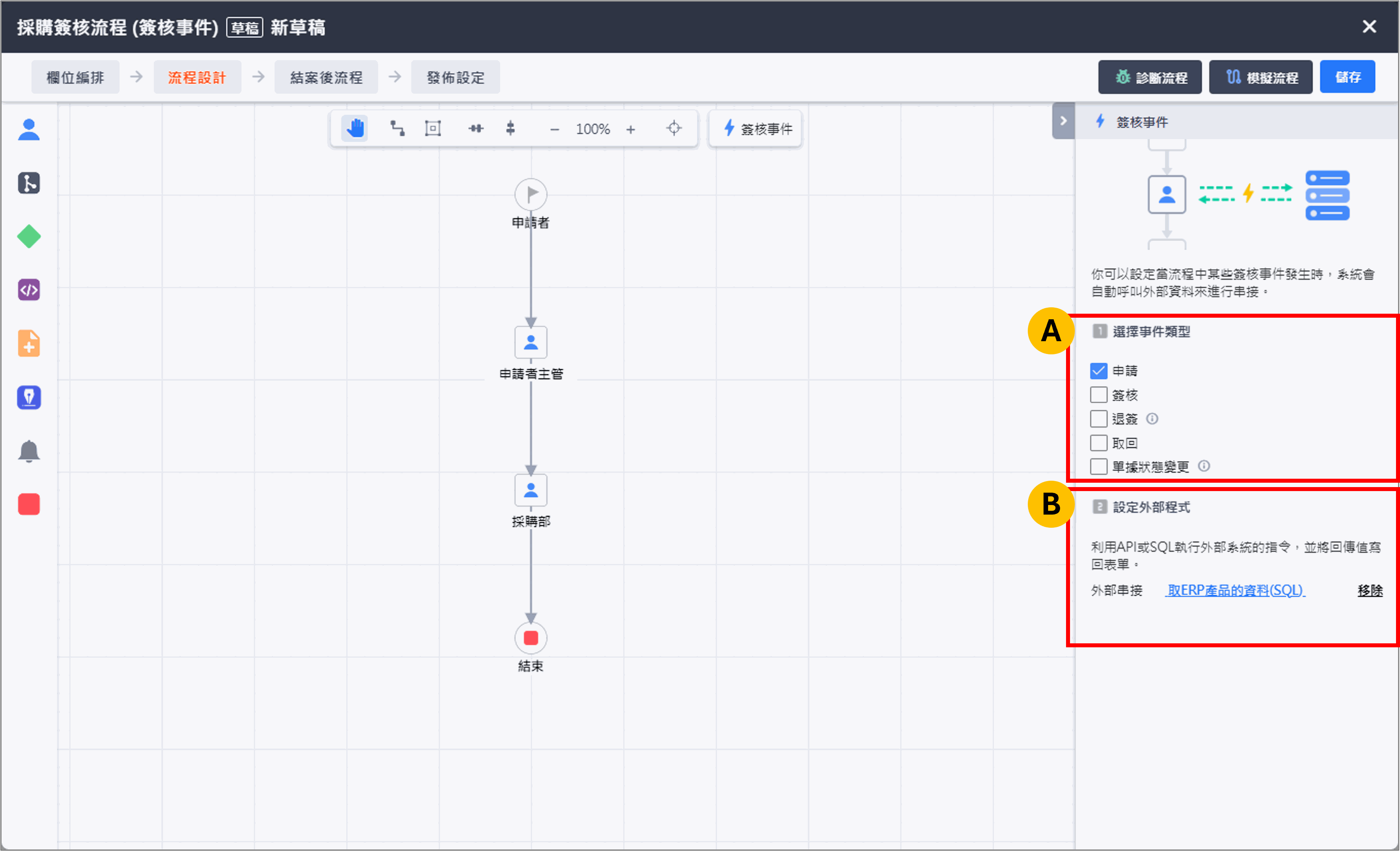1400x851 pixels.
Task: Check the 取回 event type
Action: point(1098,443)
